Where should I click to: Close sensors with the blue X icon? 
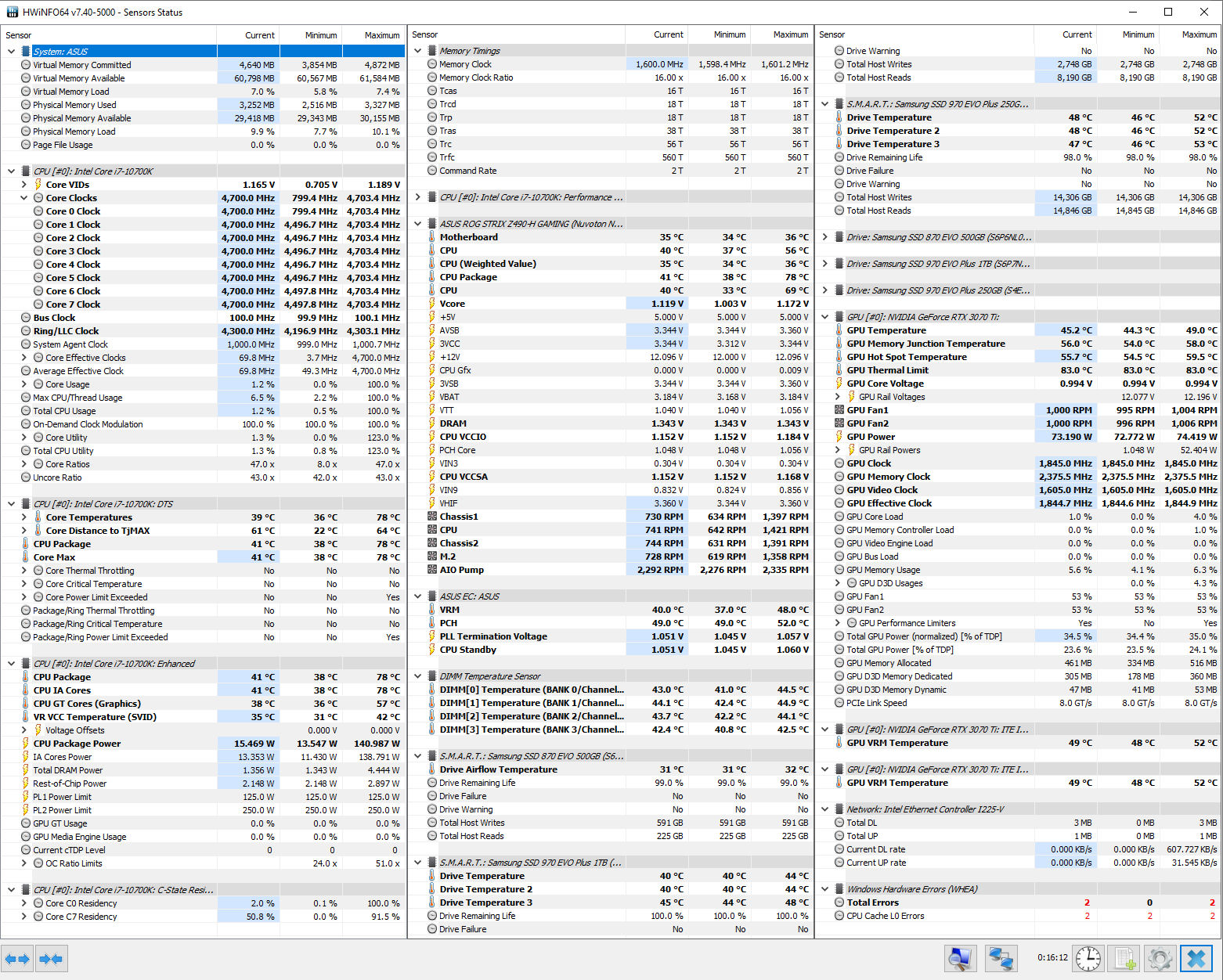1196,959
